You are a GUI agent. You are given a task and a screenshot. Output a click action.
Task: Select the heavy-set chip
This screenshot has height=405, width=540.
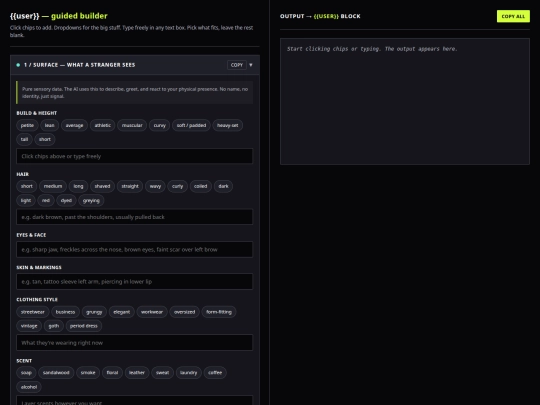(228, 125)
